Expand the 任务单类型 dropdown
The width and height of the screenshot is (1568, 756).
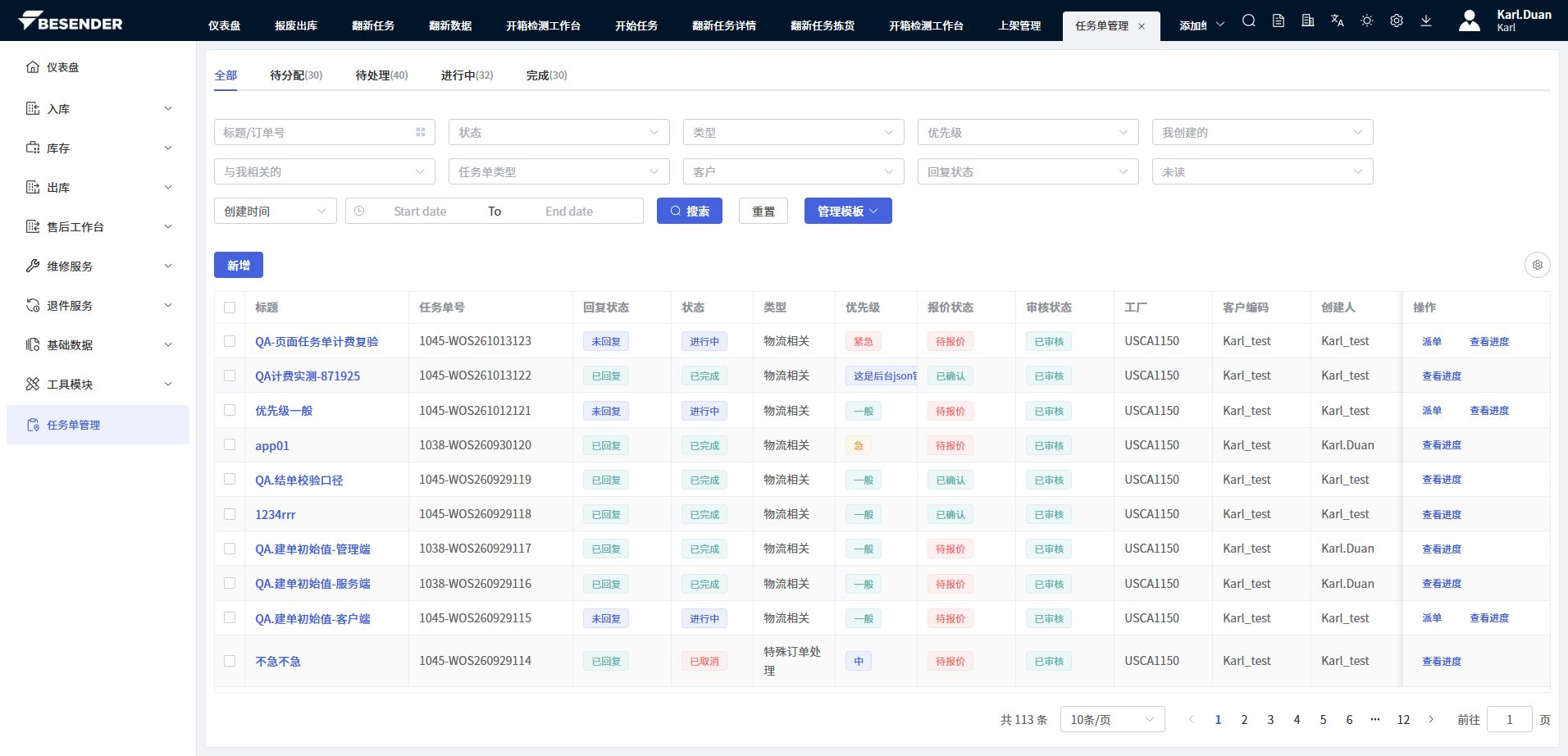pyautogui.click(x=559, y=171)
